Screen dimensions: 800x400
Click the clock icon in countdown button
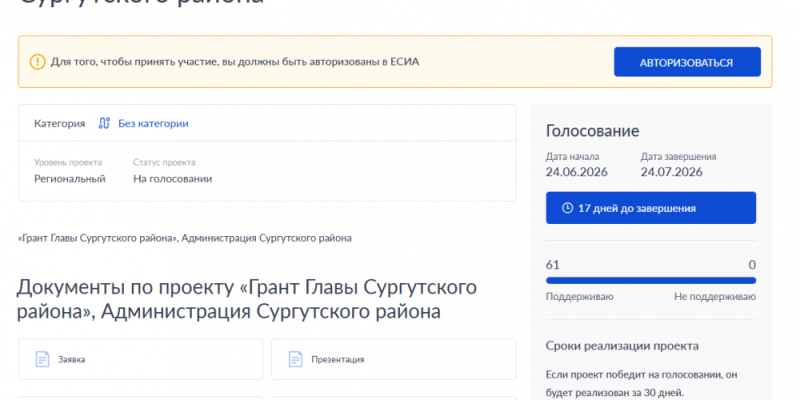pos(567,208)
